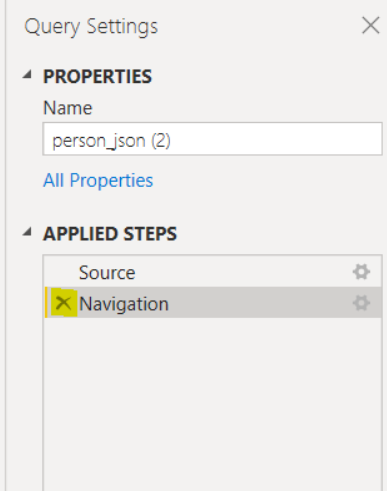Select the Navigation applied step
The width and height of the screenshot is (387, 491).
[x=213, y=303]
